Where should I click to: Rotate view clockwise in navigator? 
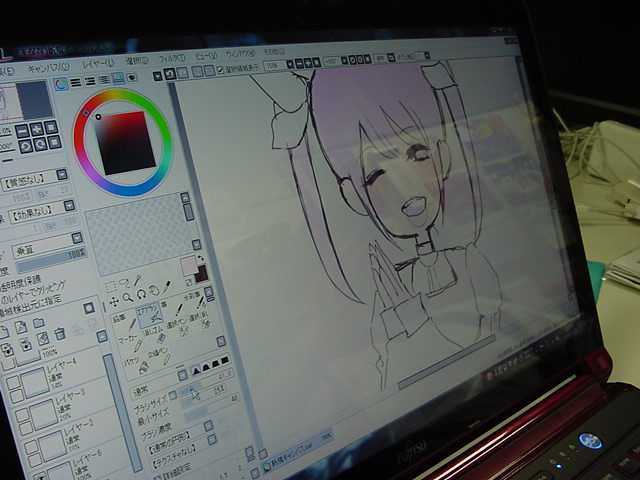click(x=40, y=144)
